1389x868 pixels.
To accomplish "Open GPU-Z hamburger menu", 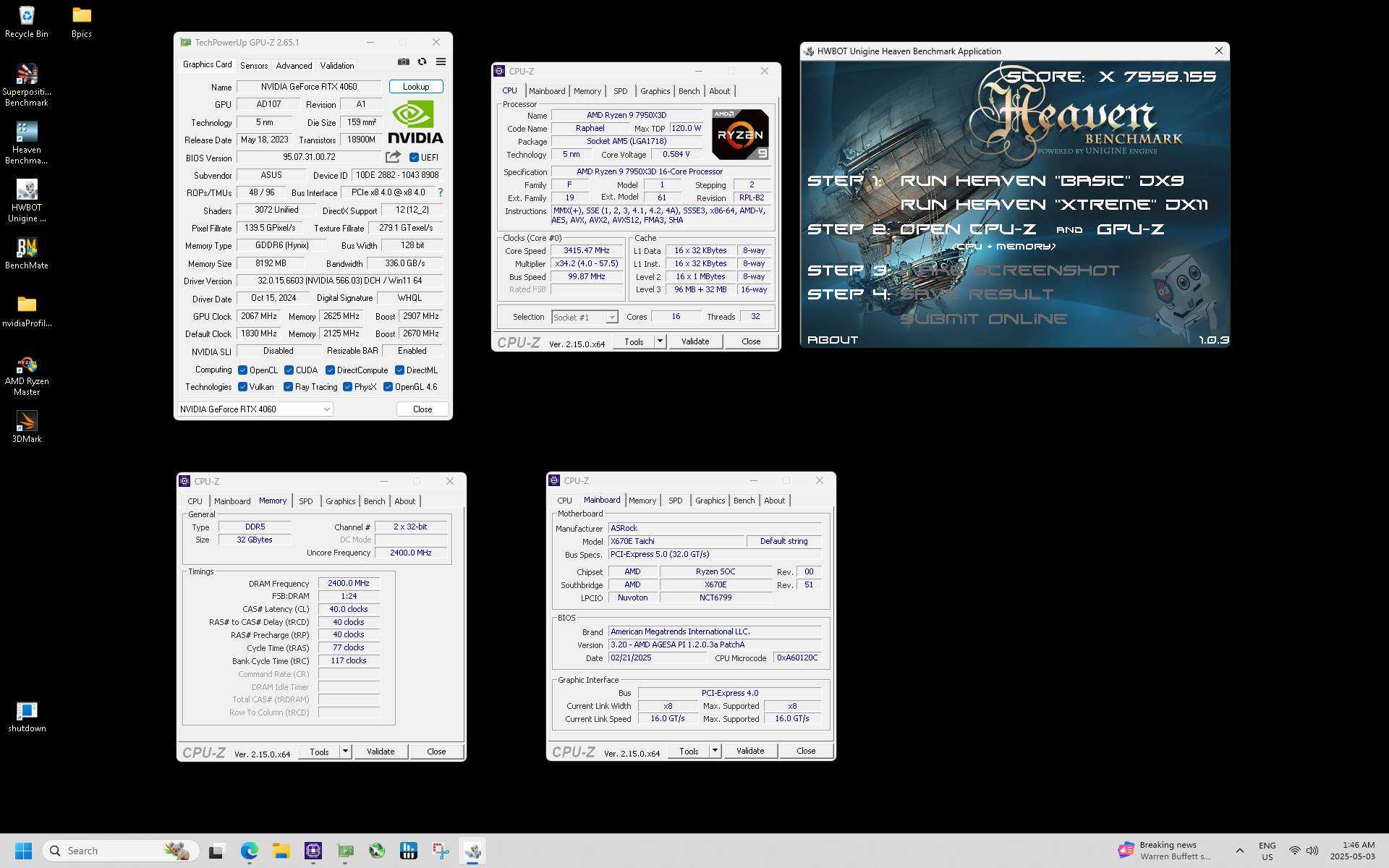I will pos(441,62).
